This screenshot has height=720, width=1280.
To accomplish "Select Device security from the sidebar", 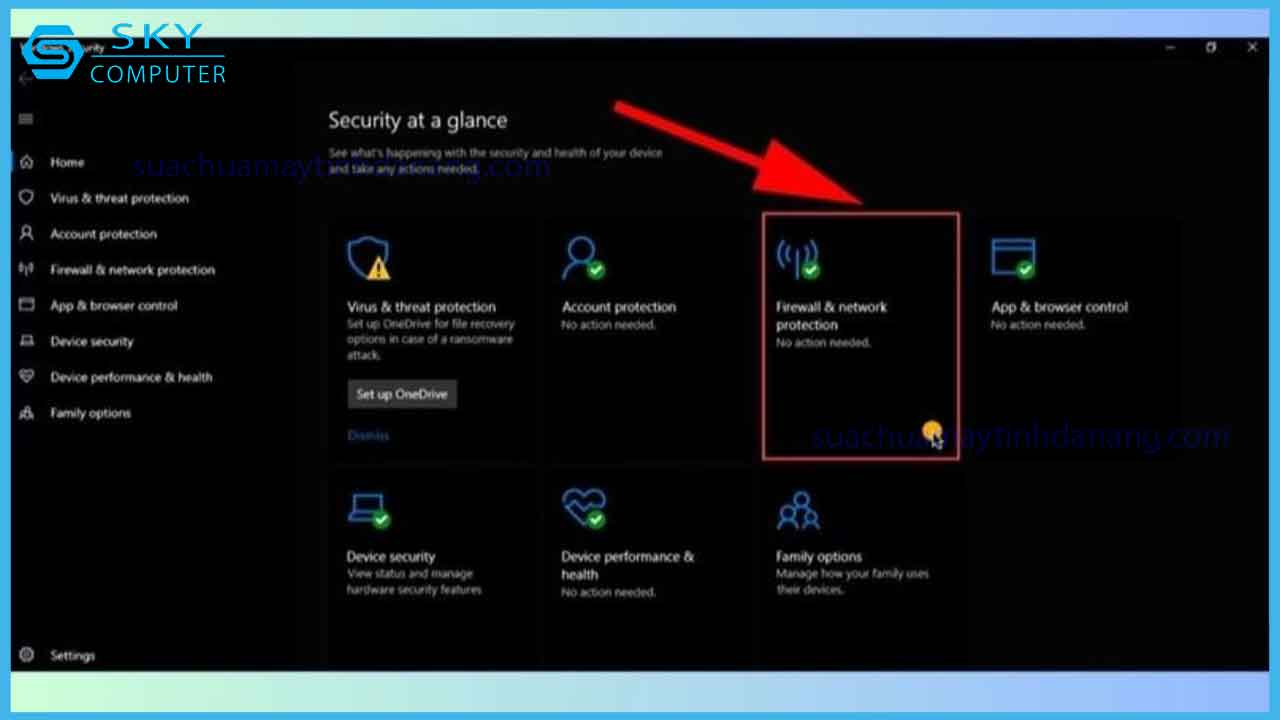I will tap(91, 342).
